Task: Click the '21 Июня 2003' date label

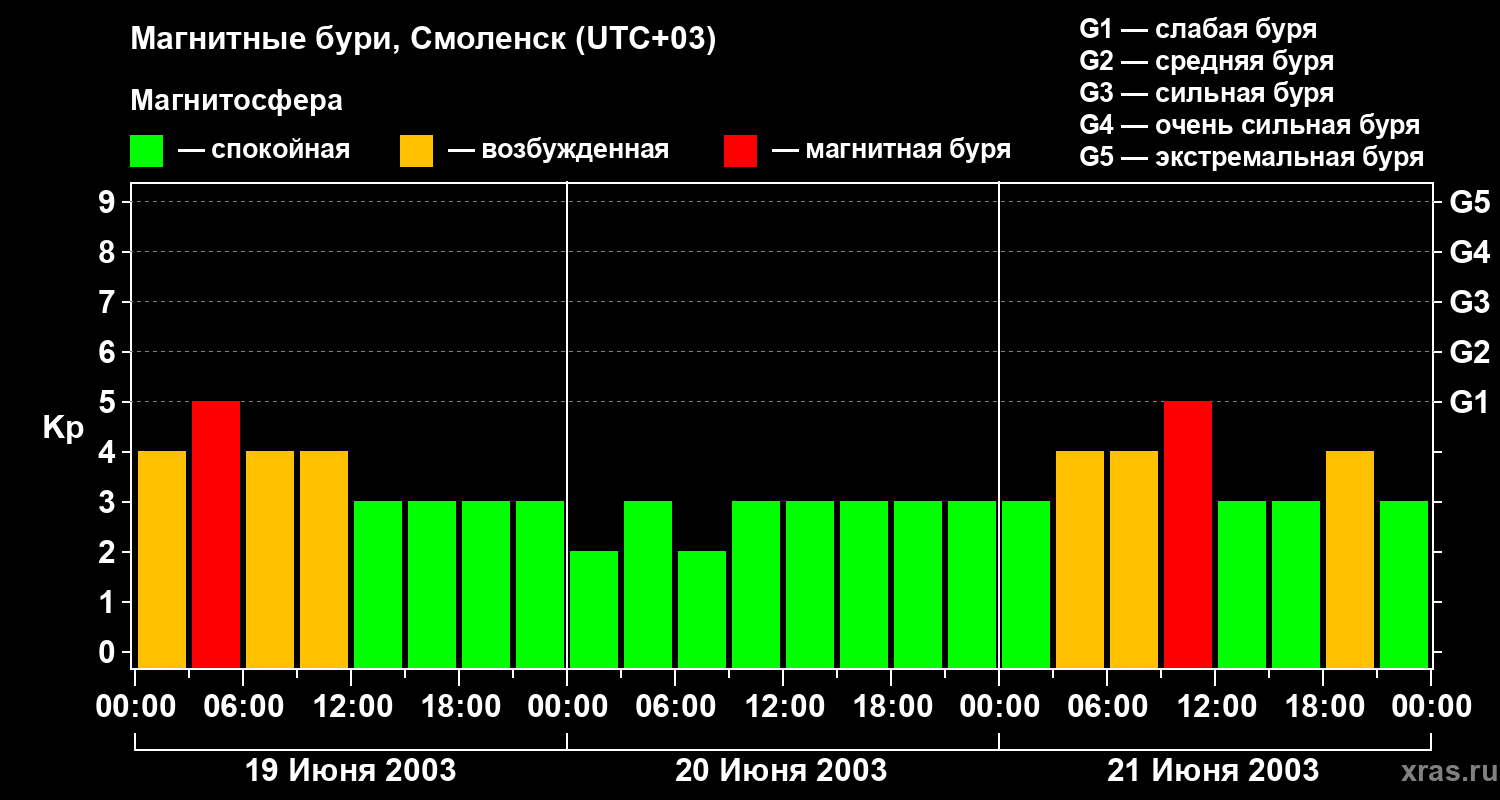Action: coord(1213,771)
